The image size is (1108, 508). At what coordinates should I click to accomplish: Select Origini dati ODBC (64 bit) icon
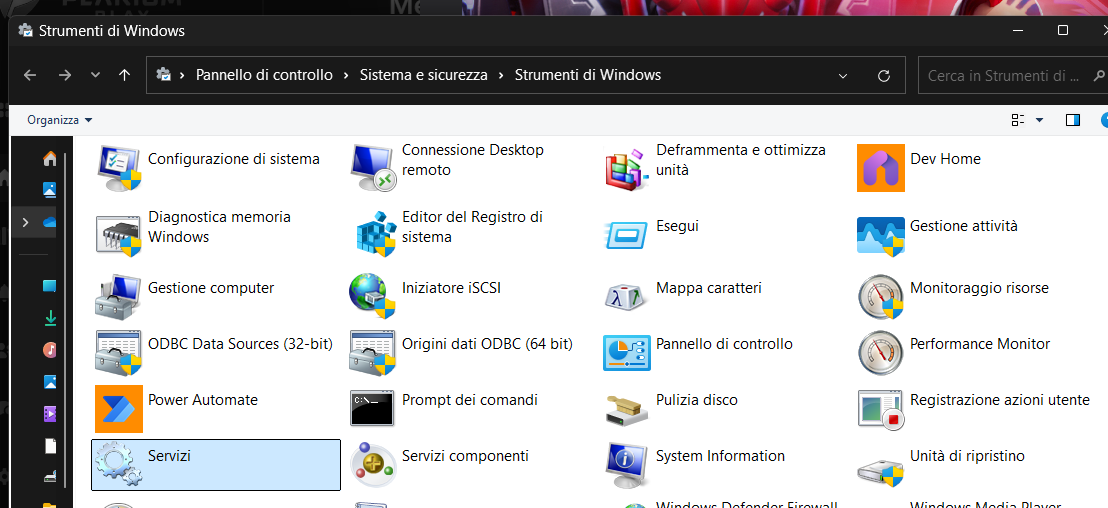372,353
